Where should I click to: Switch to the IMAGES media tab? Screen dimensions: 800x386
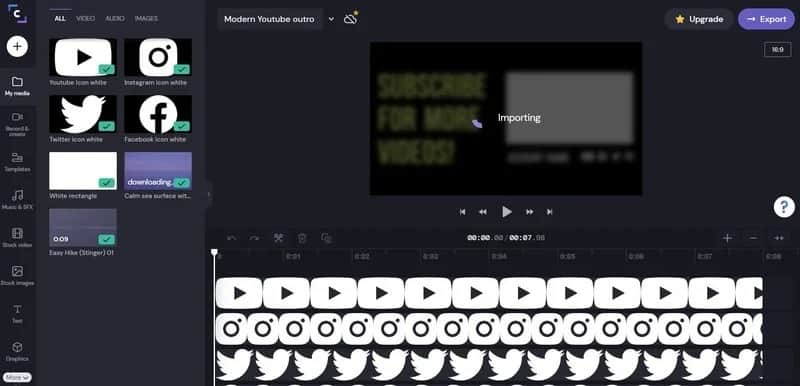pyautogui.click(x=146, y=18)
